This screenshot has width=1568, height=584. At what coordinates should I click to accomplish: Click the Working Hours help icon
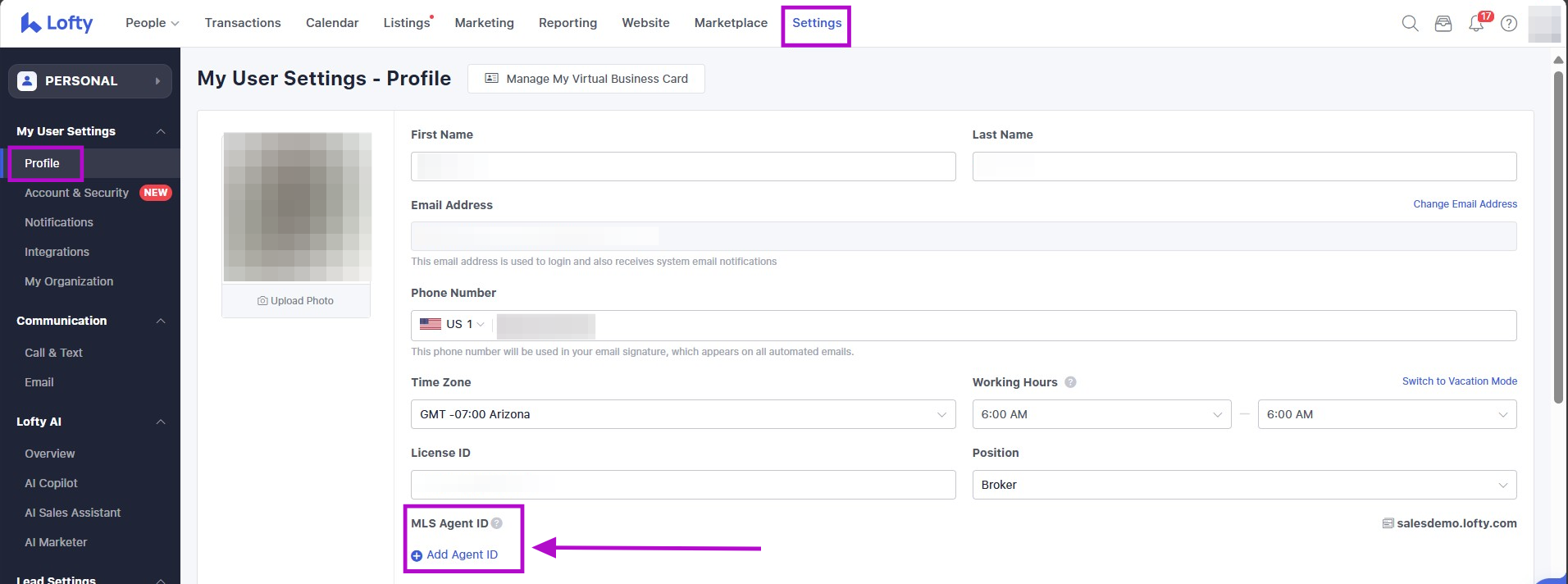[1070, 382]
